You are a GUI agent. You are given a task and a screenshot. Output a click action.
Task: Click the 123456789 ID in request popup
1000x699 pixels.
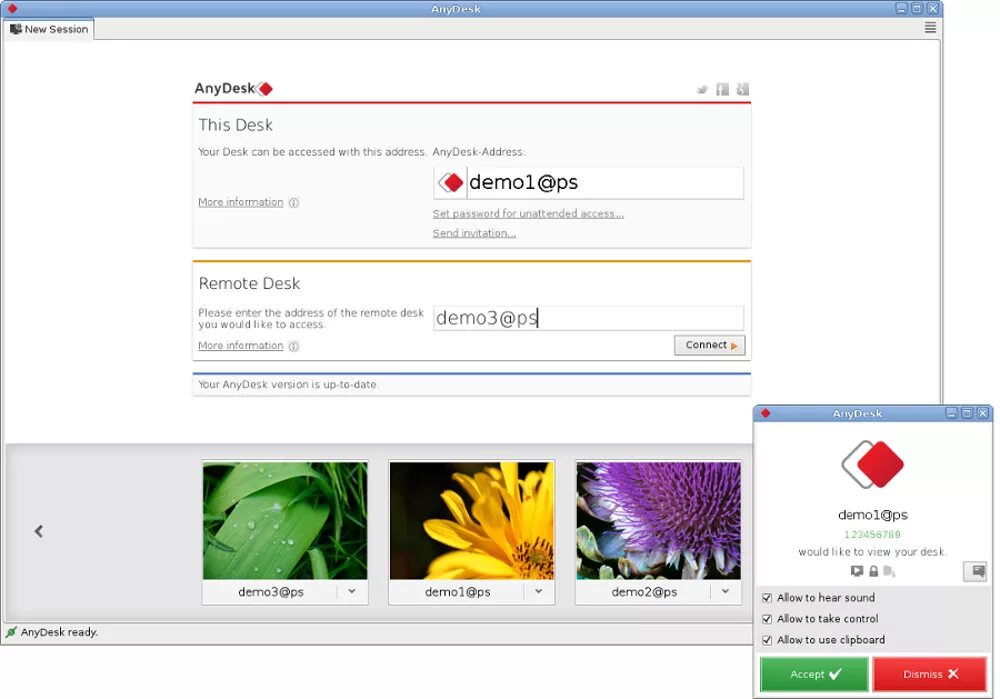tap(872, 534)
